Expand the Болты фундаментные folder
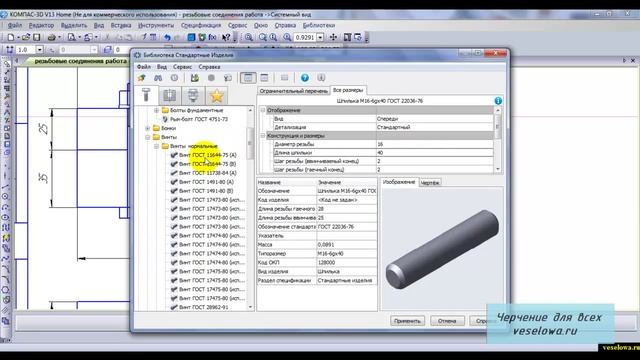The image size is (640, 360). point(156,110)
